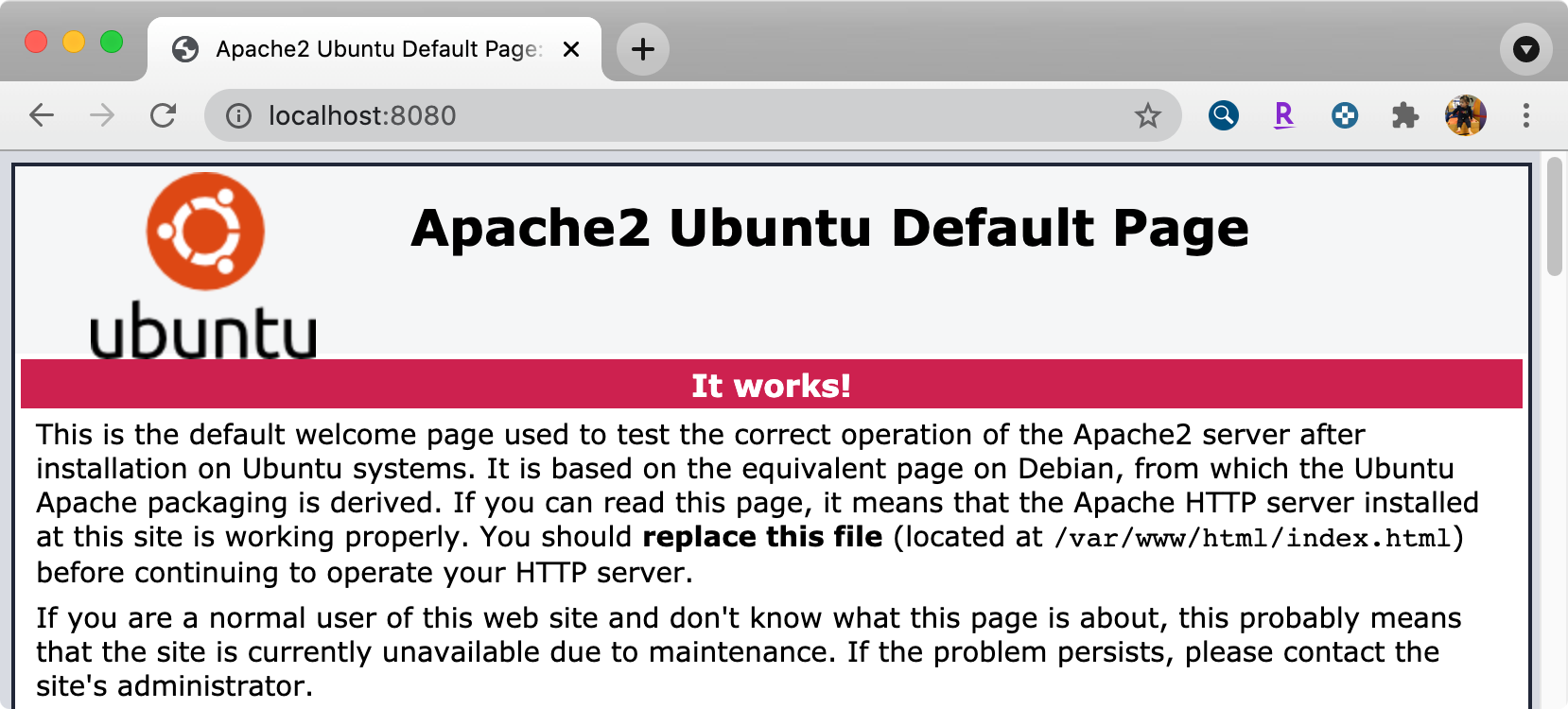Viewport: 1568px width, 709px height.
Task: Open a new tab with the plus button
Action: pos(643,49)
